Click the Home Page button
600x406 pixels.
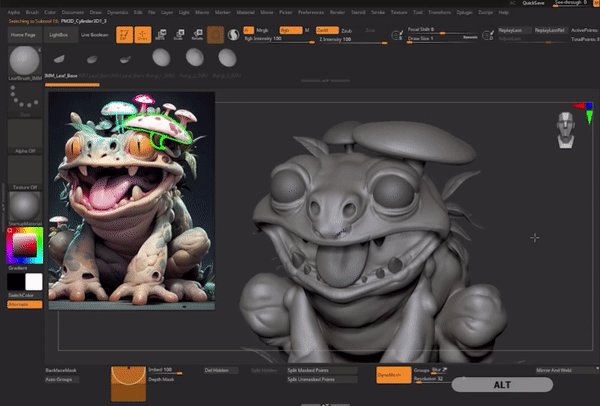tap(23, 35)
